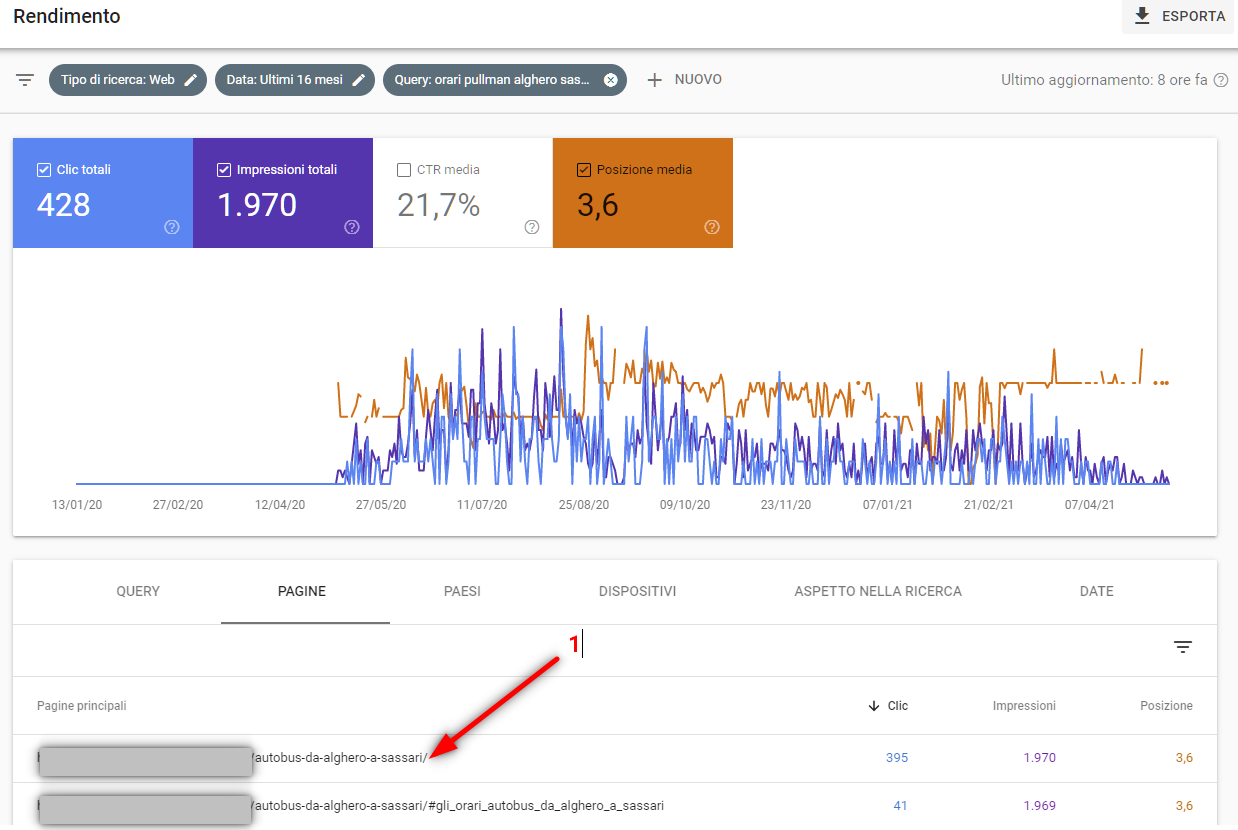
Task: Open help icon in Impressioni totali card
Action: 352,227
